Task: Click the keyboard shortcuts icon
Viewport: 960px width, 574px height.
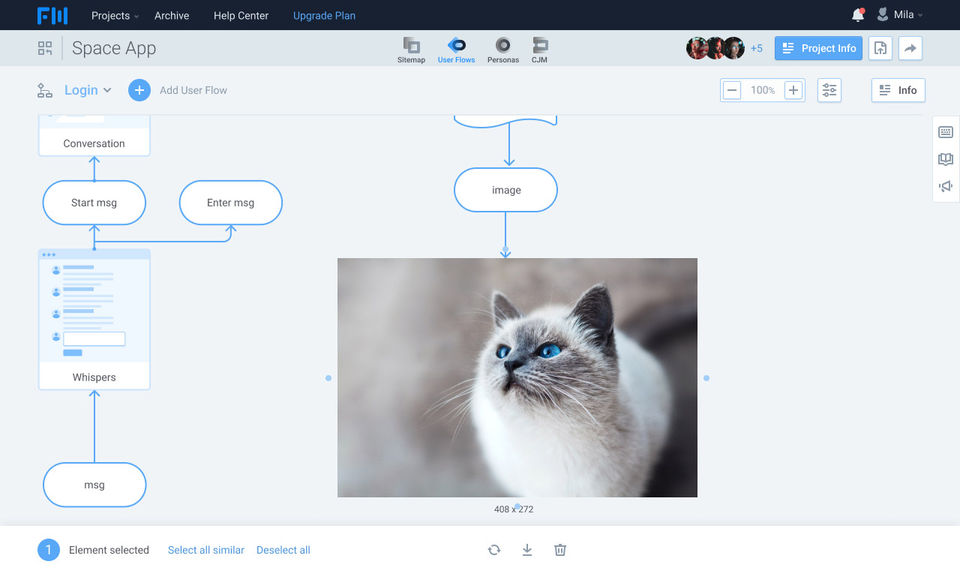Action: tap(945, 132)
